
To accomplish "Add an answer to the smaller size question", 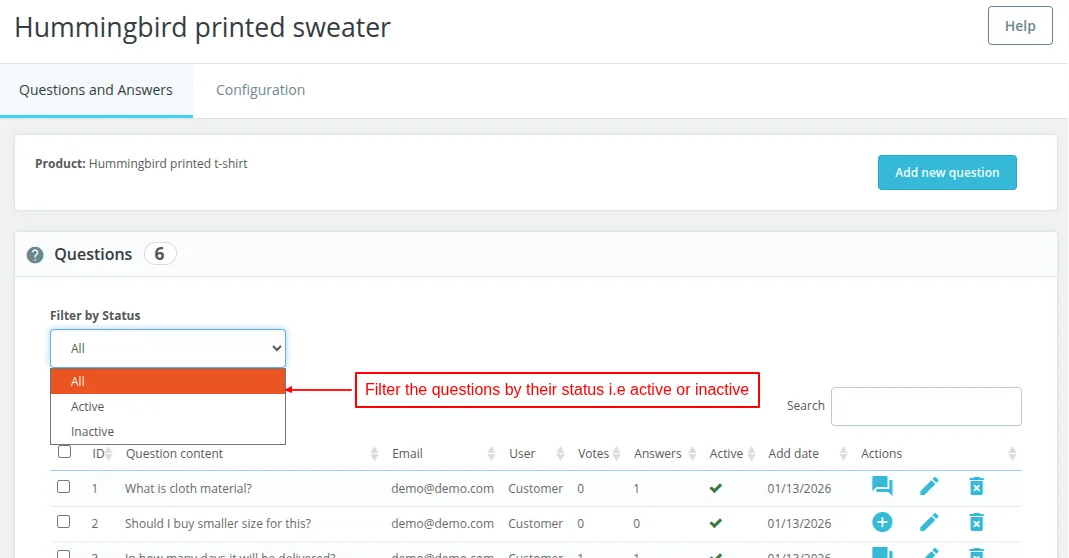I will [x=881, y=522].
